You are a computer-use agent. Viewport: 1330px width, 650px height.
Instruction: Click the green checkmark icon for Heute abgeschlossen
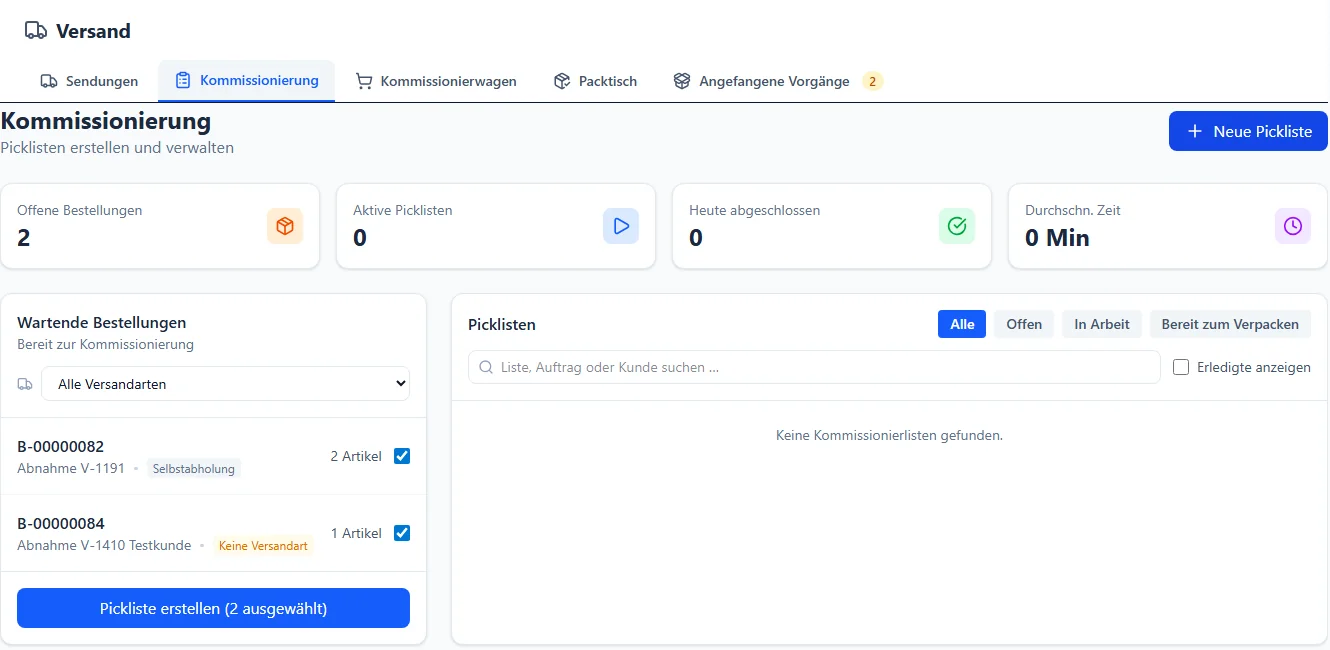coord(957,226)
